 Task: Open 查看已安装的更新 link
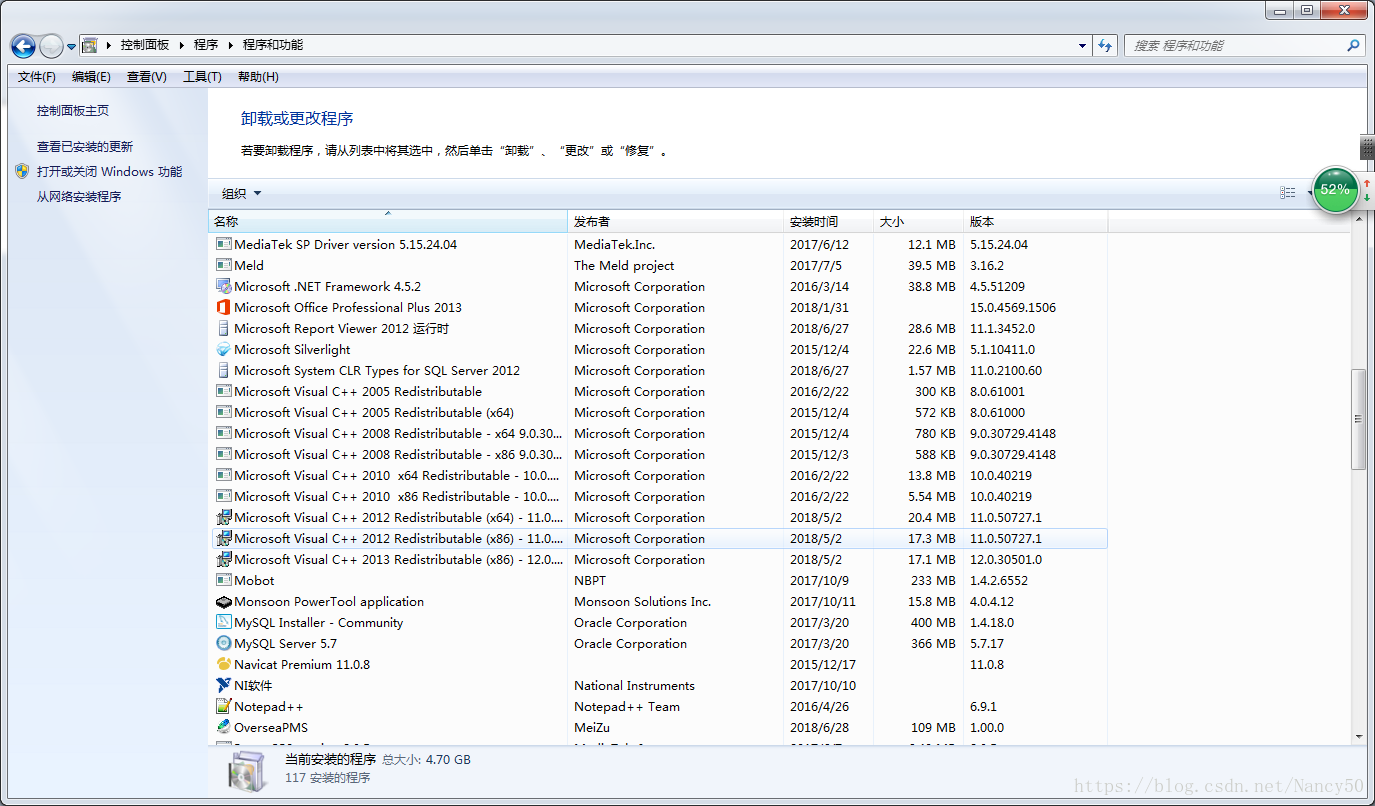coord(85,147)
